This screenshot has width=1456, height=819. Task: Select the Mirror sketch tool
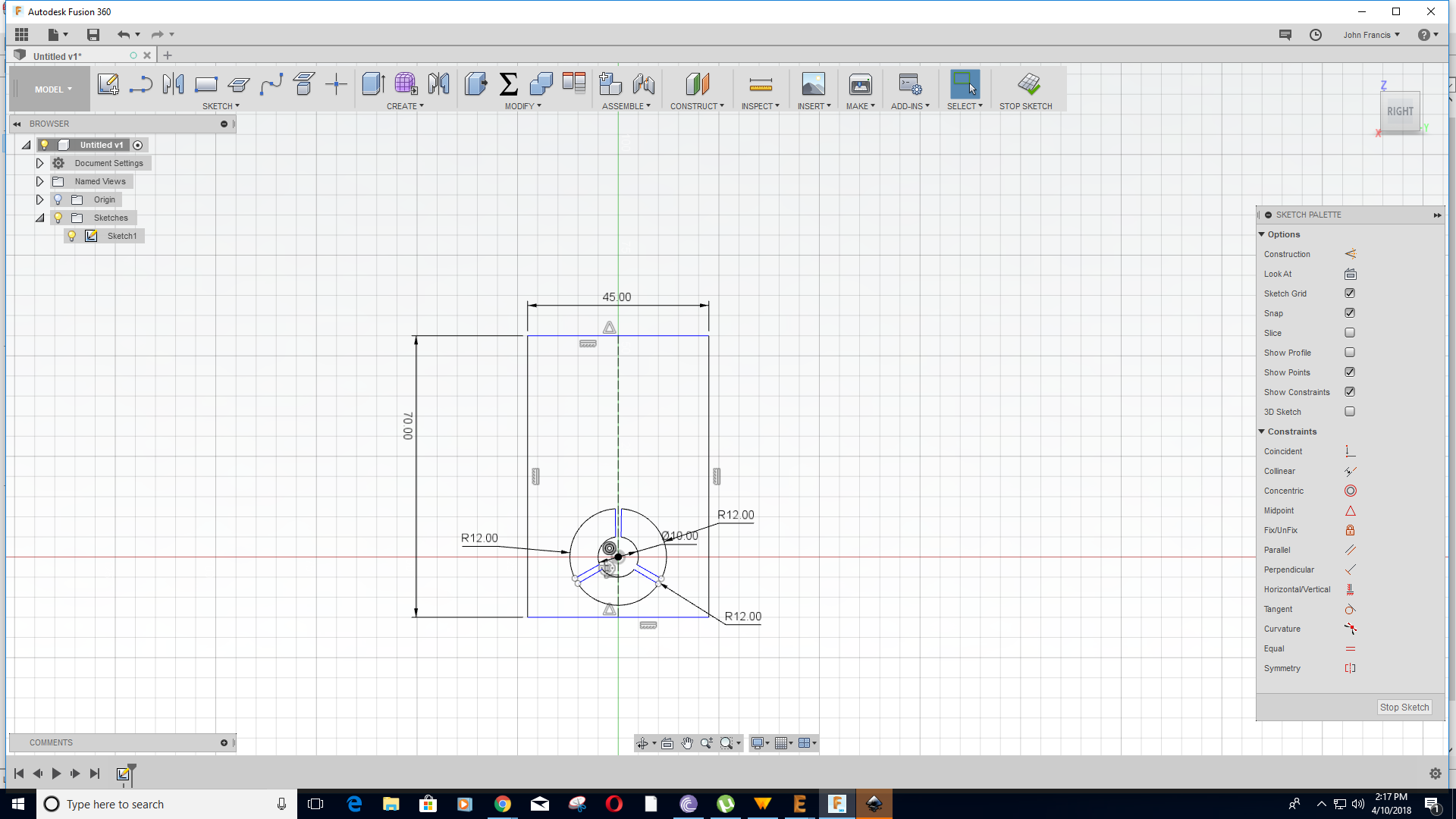click(x=173, y=84)
